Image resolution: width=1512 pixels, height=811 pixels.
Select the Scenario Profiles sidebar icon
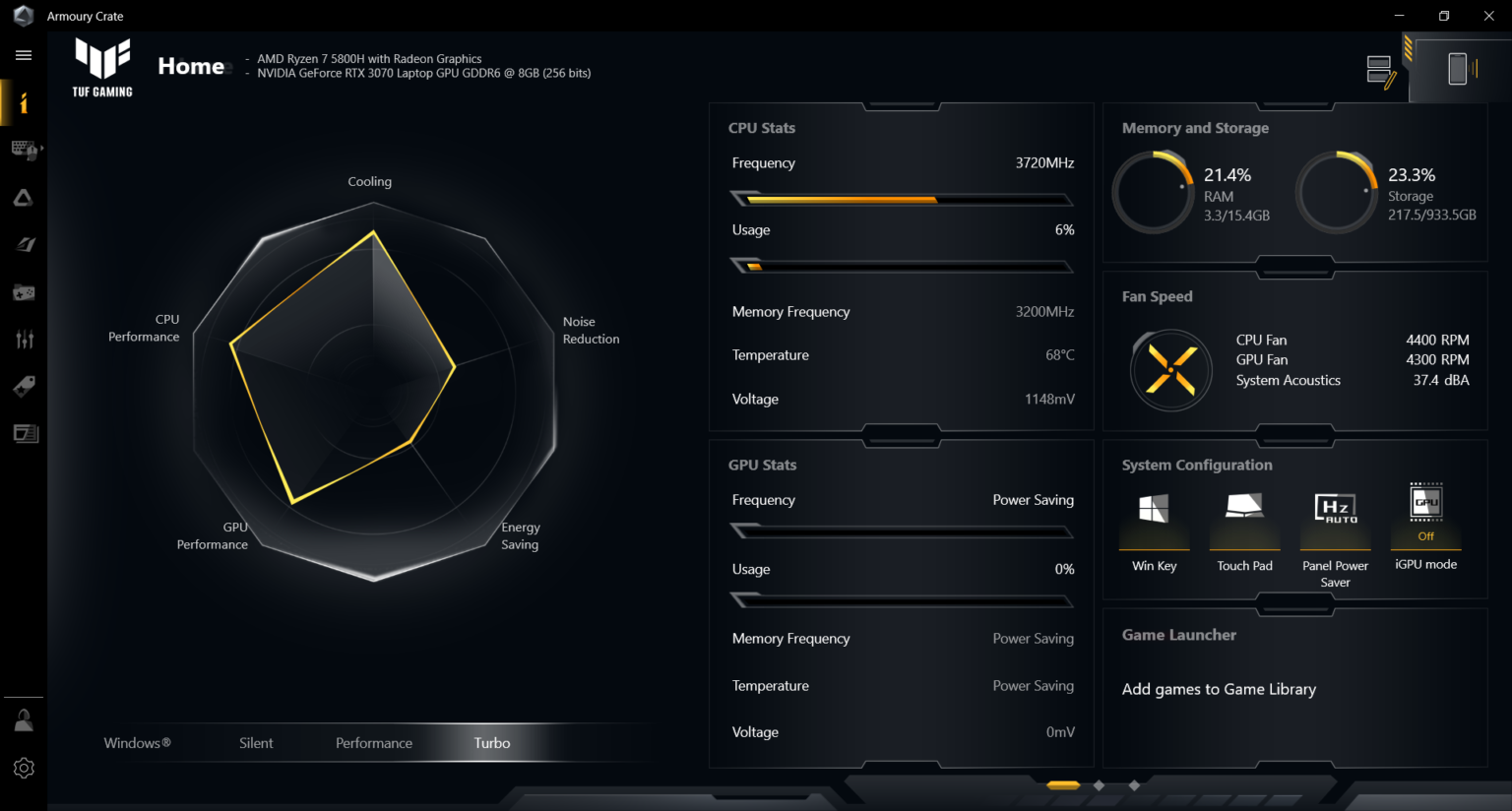pyautogui.click(x=24, y=244)
